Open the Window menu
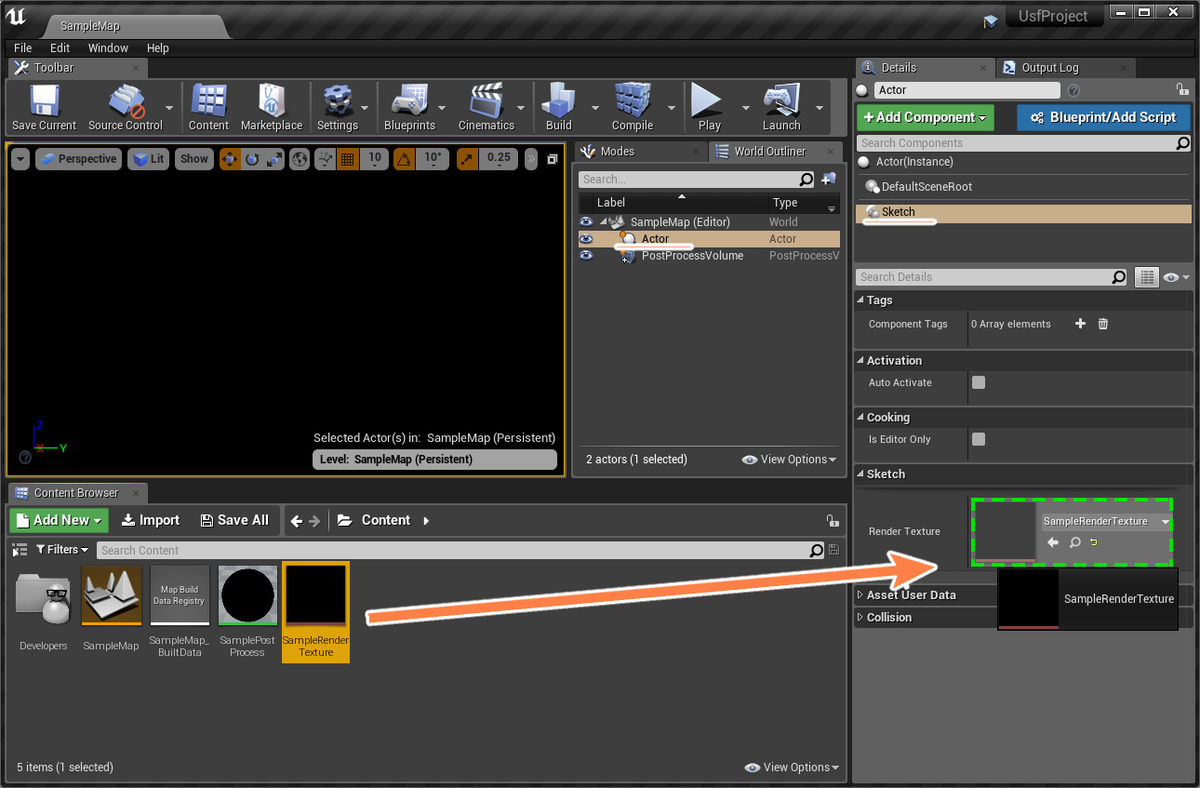The image size is (1200, 788). click(x=108, y=48)
